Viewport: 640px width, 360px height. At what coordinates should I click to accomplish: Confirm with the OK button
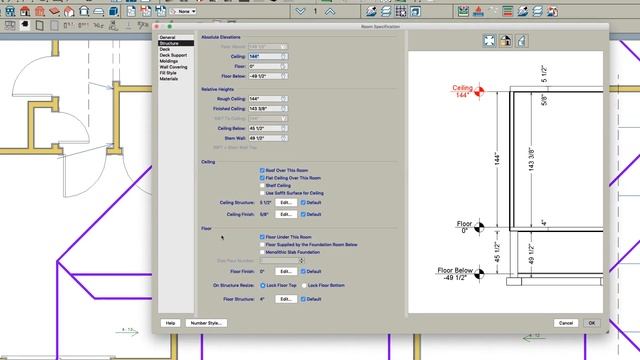(x=592, y=323)
